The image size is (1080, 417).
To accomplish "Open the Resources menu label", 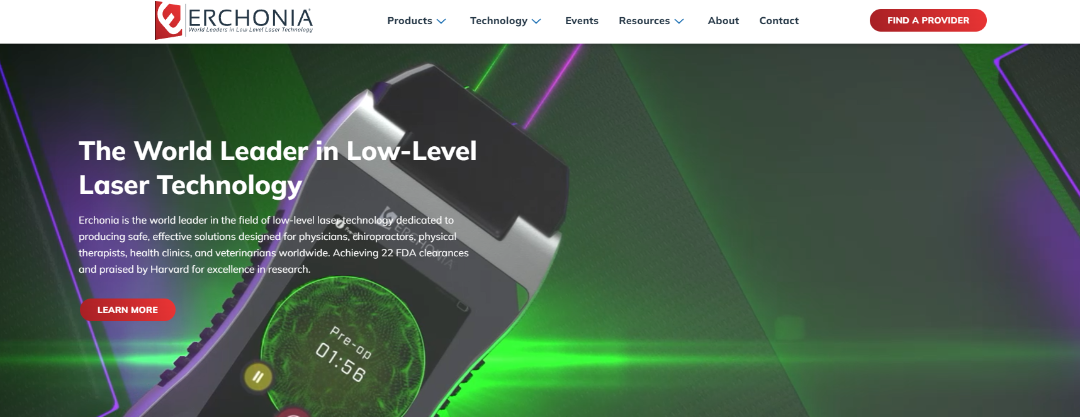I will click(644, 21).
